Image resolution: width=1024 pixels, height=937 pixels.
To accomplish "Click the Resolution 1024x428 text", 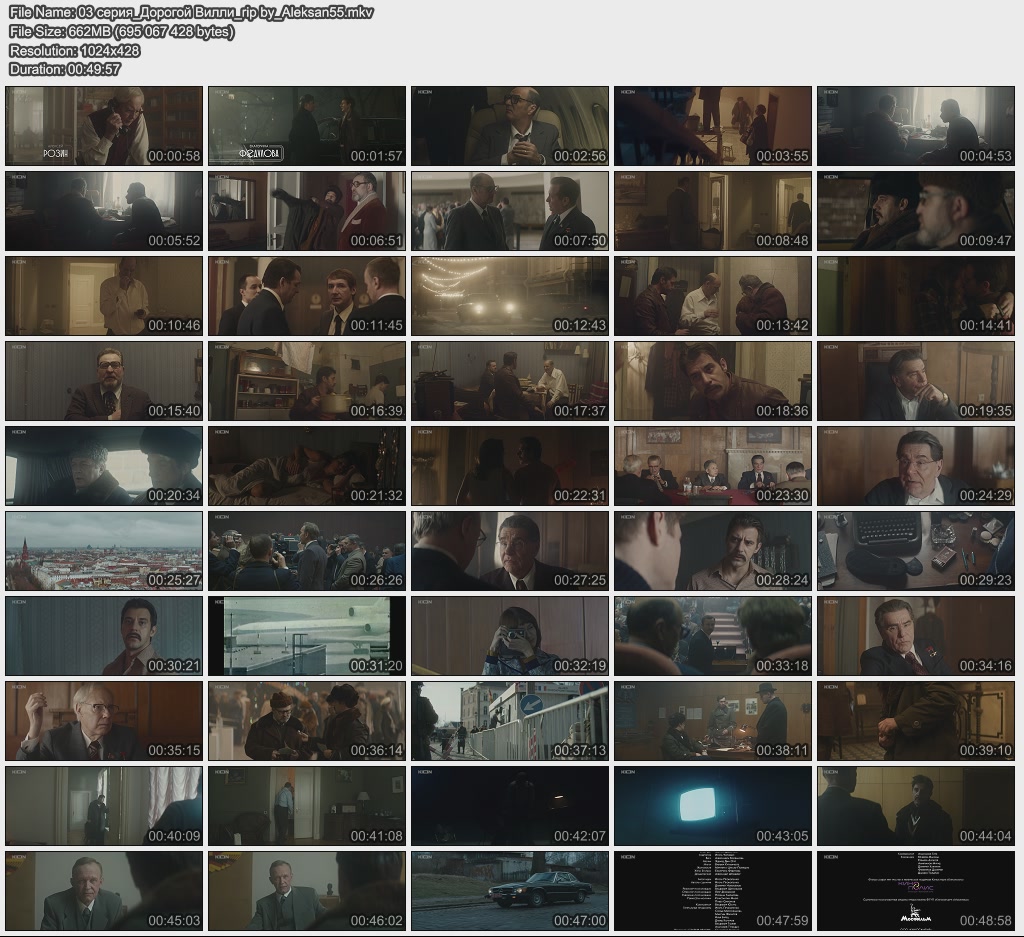I will tap(74, 51).
